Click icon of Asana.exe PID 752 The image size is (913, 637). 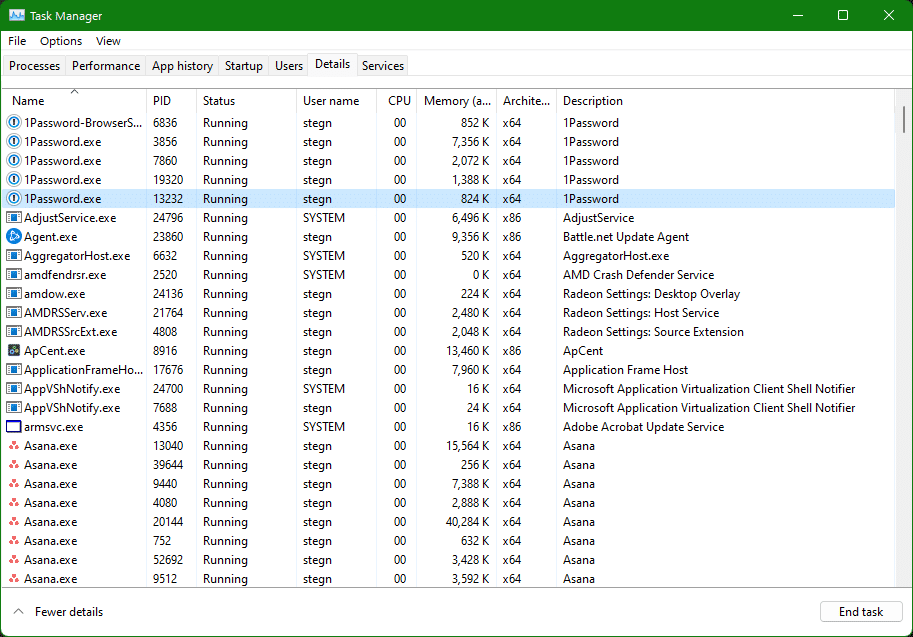click(14, 540)
